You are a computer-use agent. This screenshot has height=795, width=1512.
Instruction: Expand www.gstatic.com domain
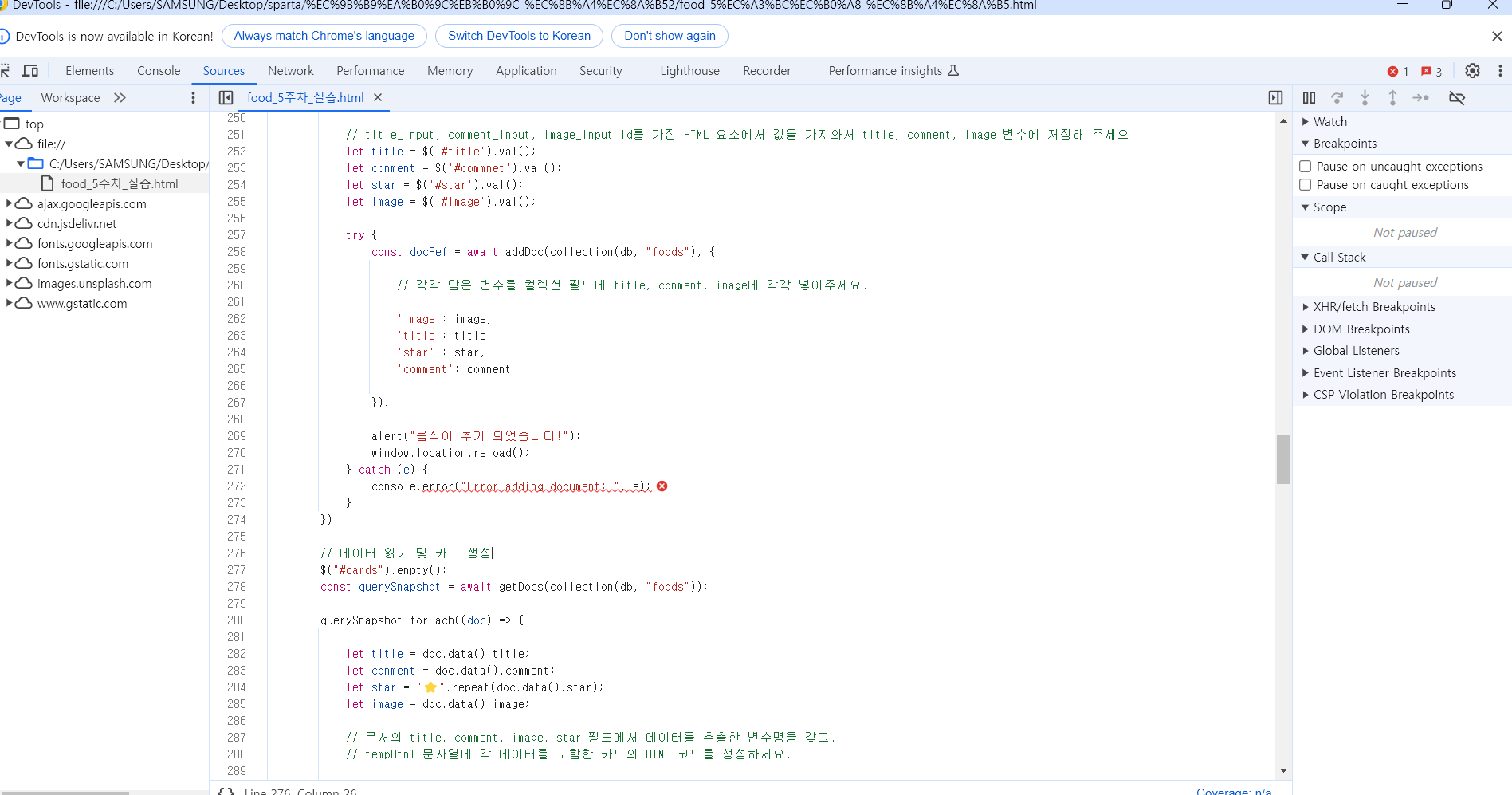coord(9,304)
